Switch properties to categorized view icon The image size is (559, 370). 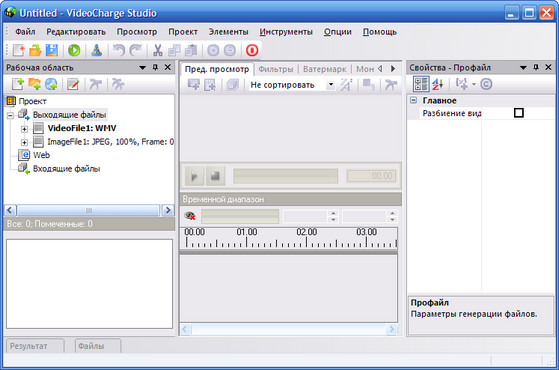(421, 84)
